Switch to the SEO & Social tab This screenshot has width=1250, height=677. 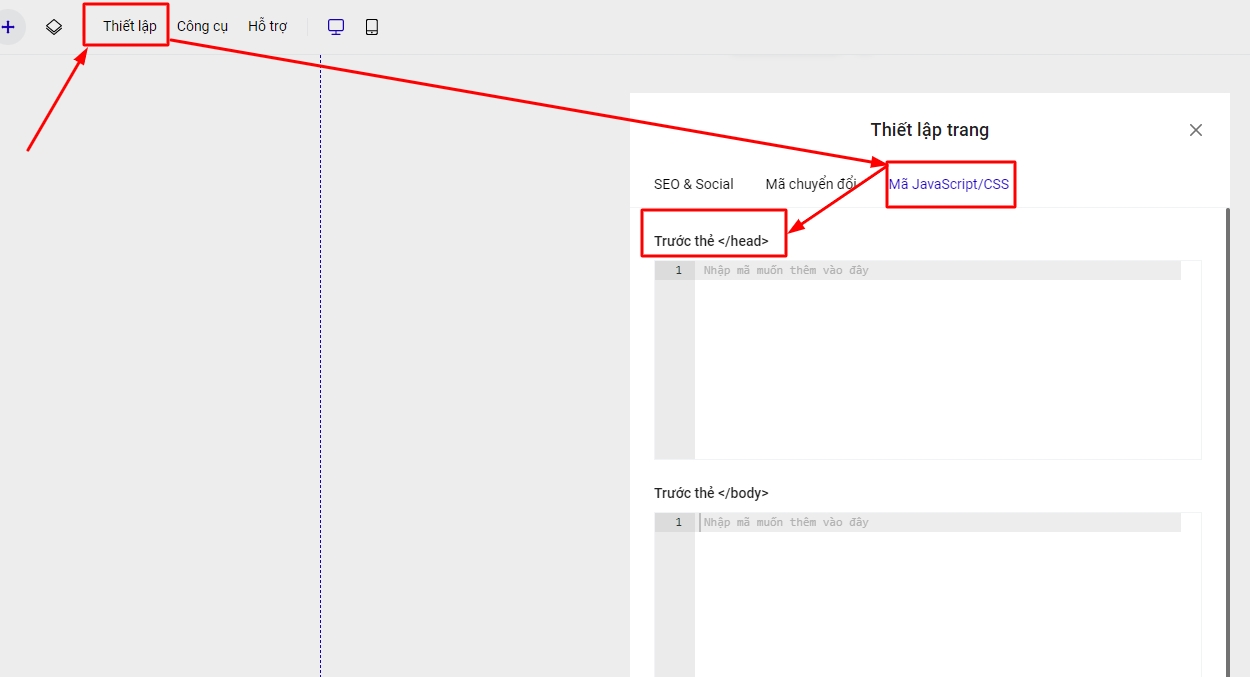693,184
